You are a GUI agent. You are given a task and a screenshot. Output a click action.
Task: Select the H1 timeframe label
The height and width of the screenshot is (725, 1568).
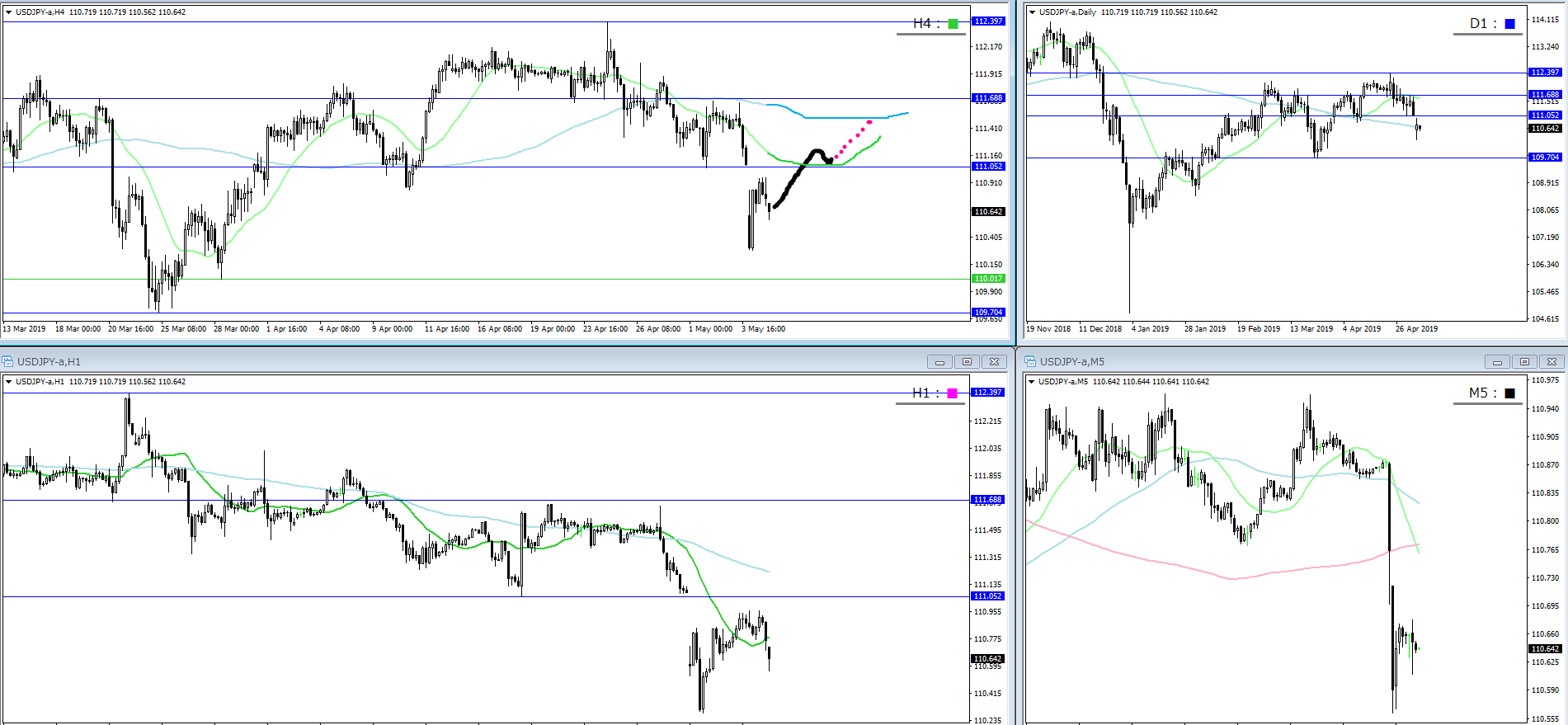(925, 393)
